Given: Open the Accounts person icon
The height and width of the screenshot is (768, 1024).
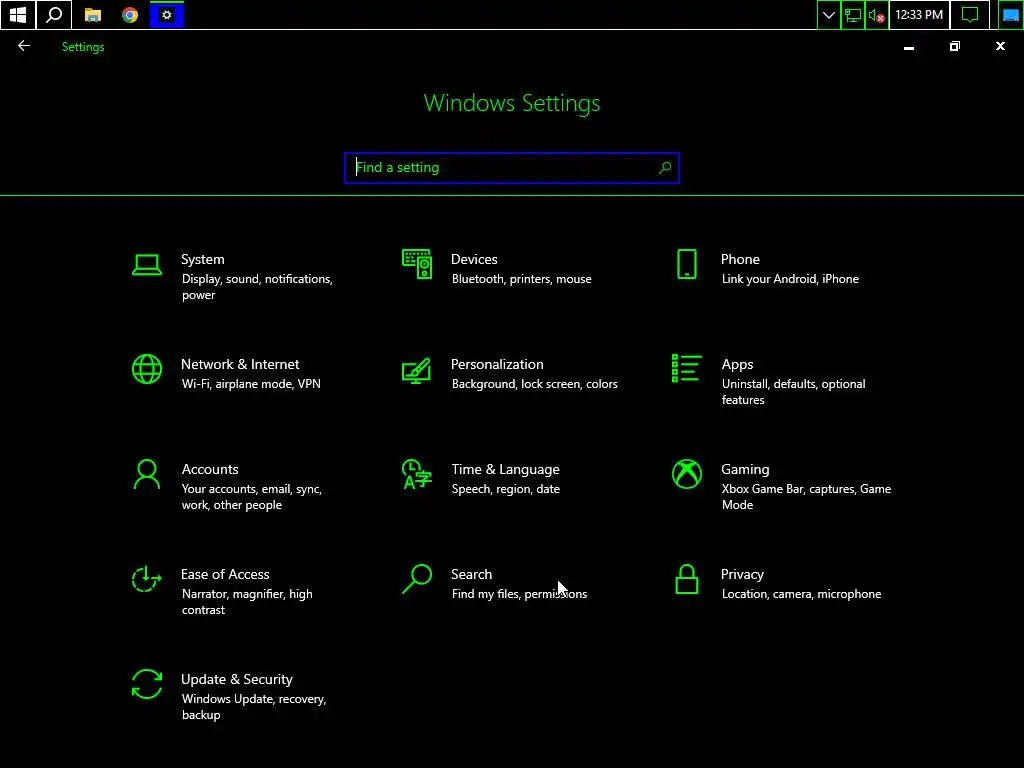Looking at the screenshot, I should [x=147, y=474].
